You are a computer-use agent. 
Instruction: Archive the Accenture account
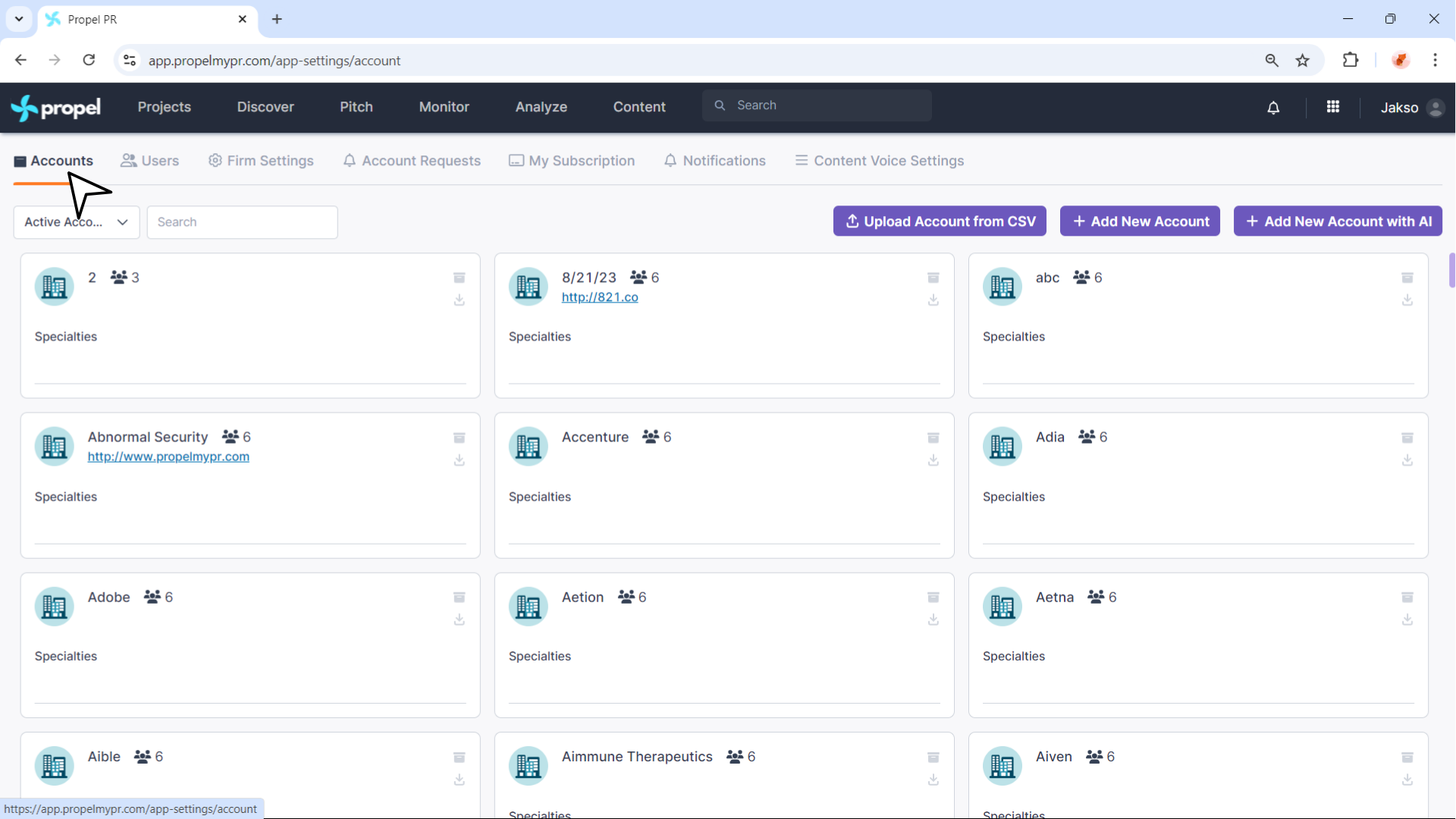[x=934, y=438]
